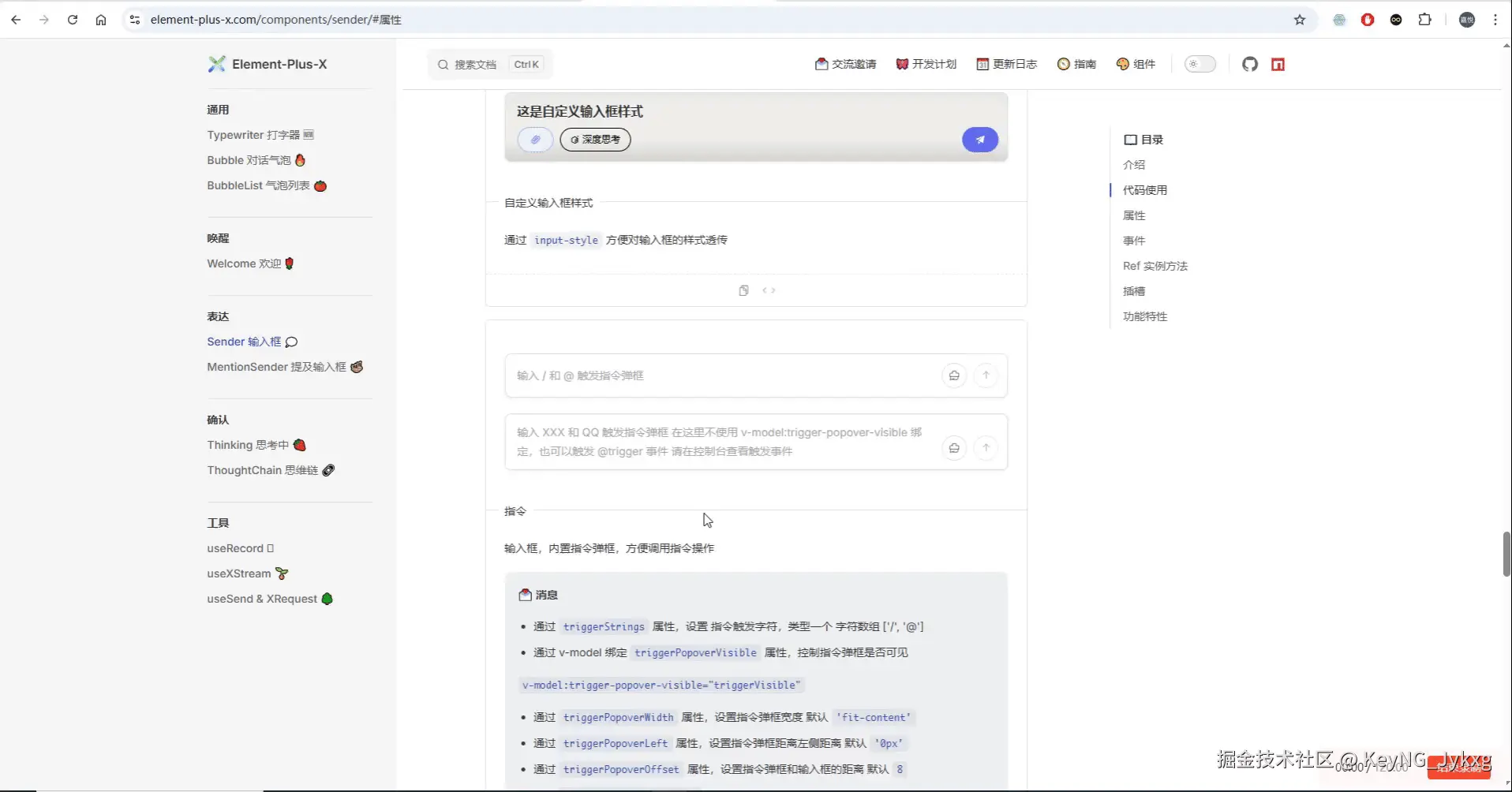The width and height of the screenshot is (1512, 792).
Task: Open the Sender 输入框 sidebar link
Action: click(245, 342)
